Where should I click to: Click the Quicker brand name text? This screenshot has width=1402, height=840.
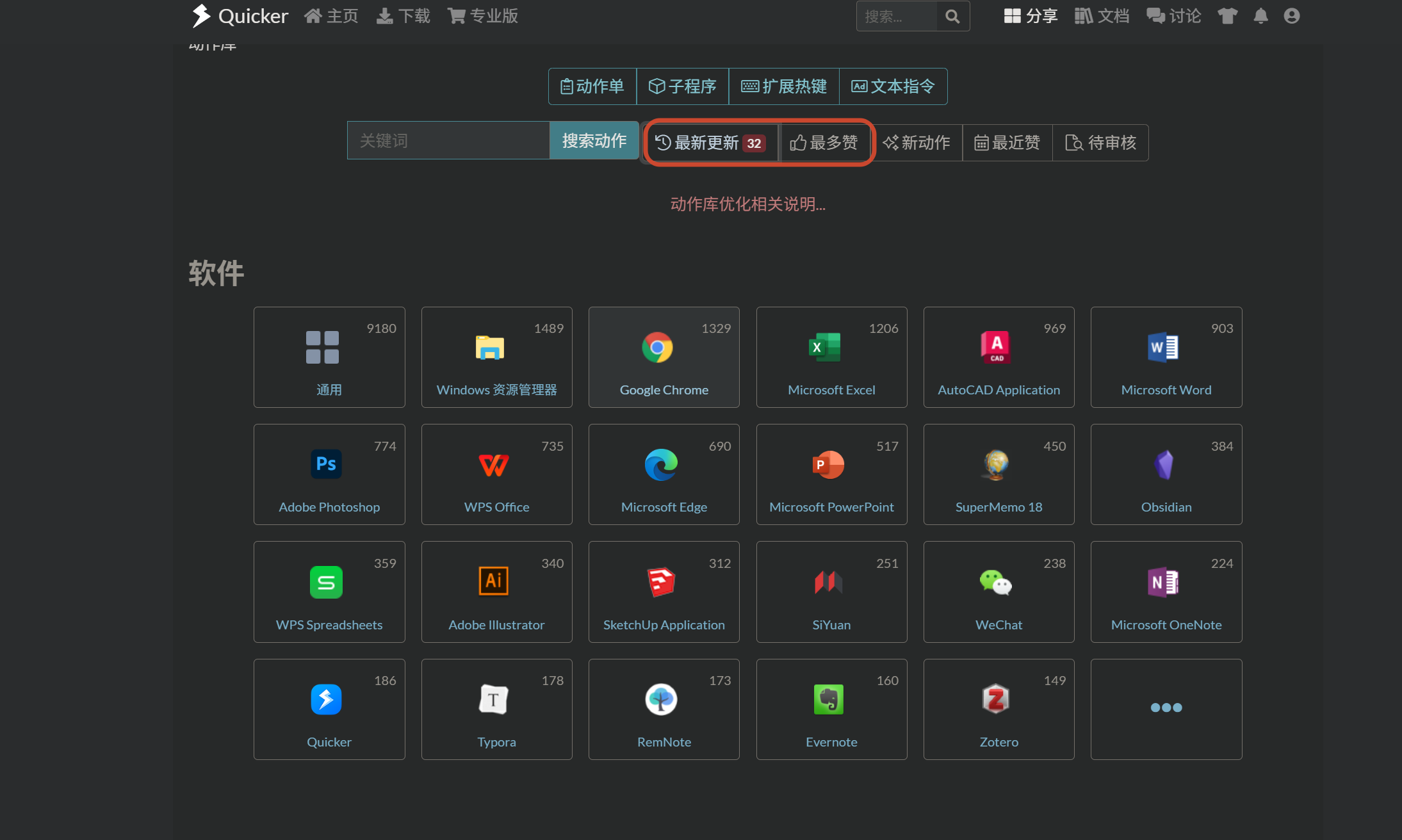(x=253, y=16)
